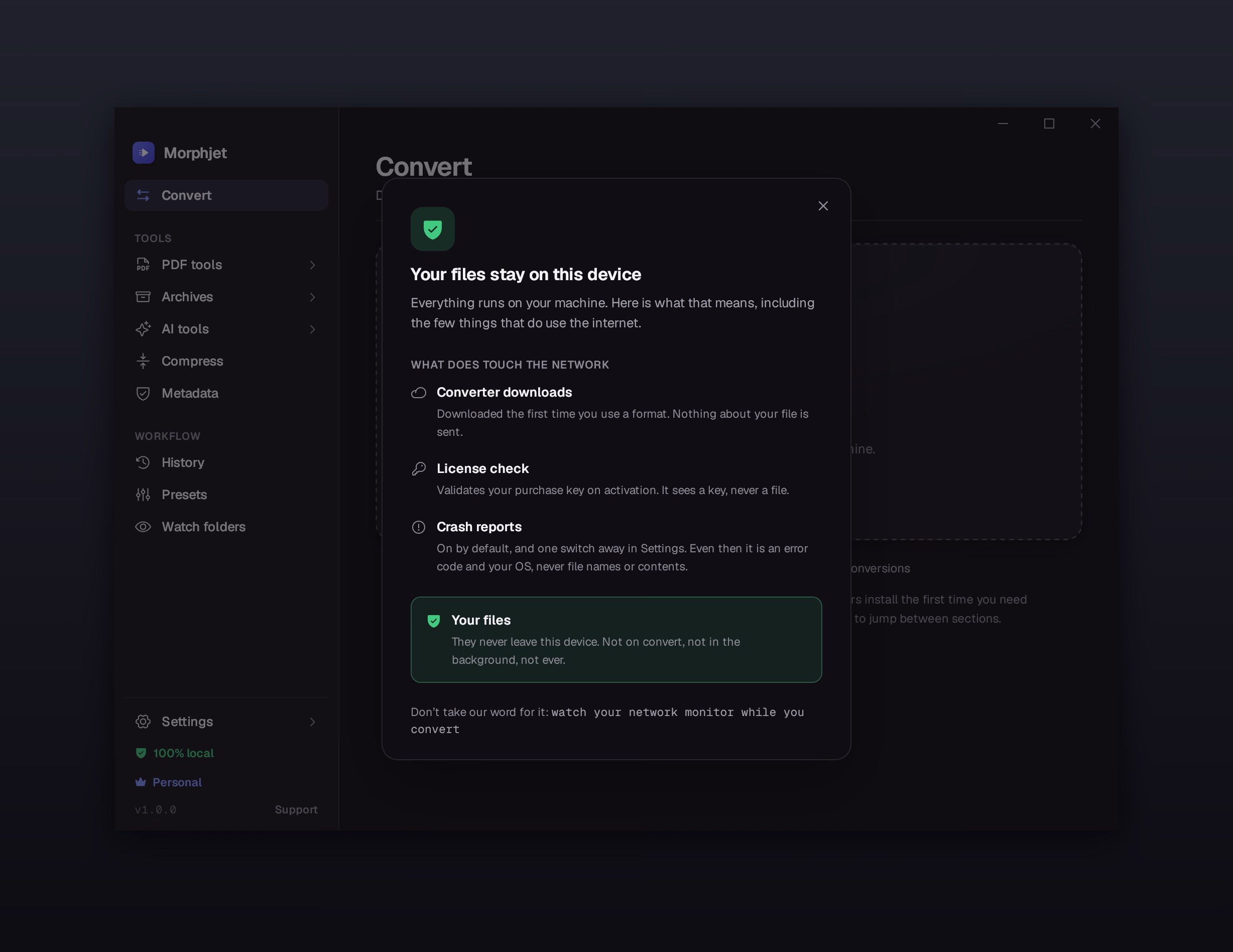Click 'WHAT DOES TOUCH THE NETWORK' label
The height and width of the screenshot is (952, 1233).
coord(510,365)
